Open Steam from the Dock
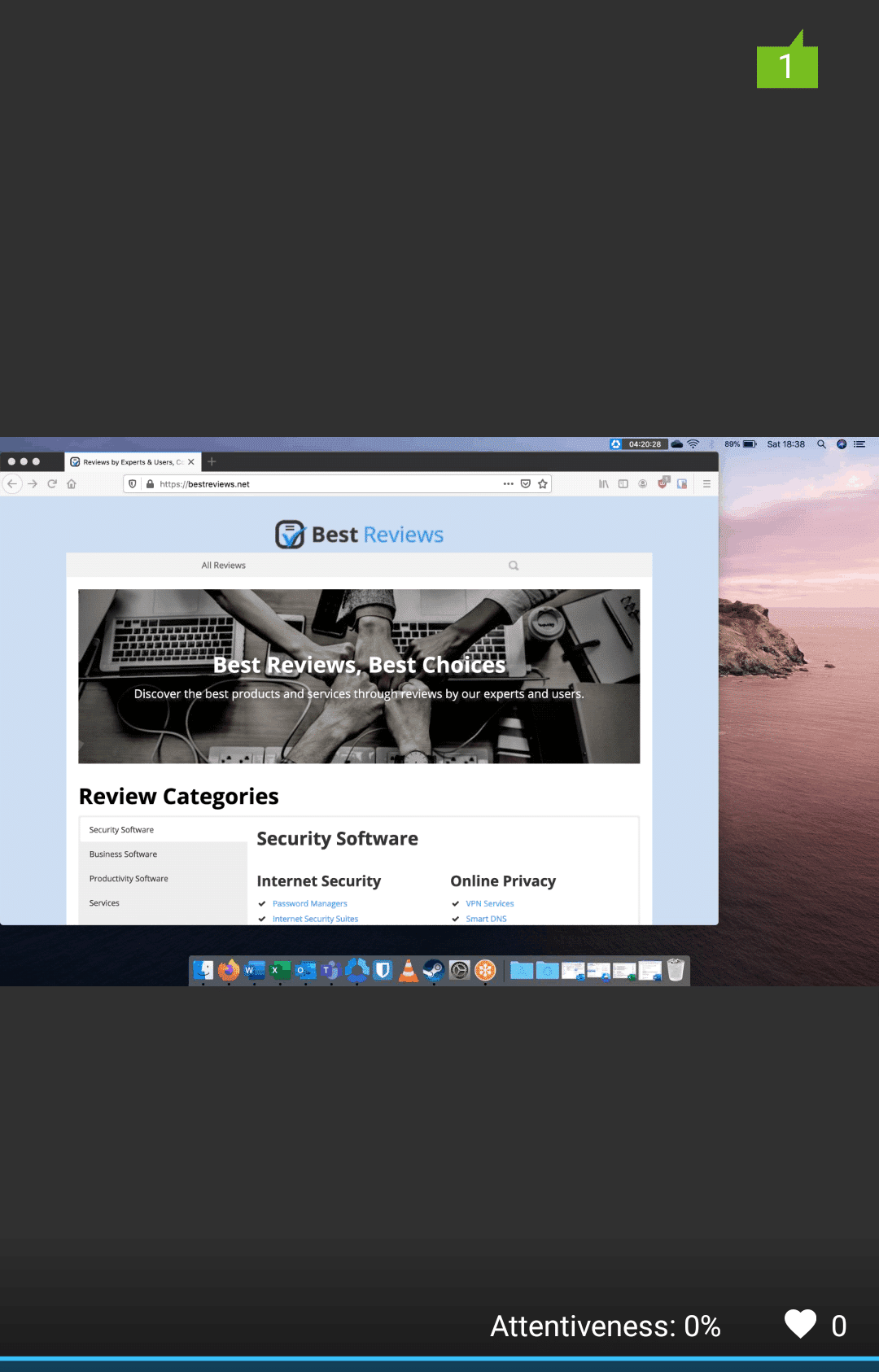Screen dimensions: 879x1372 pos(434,970)
